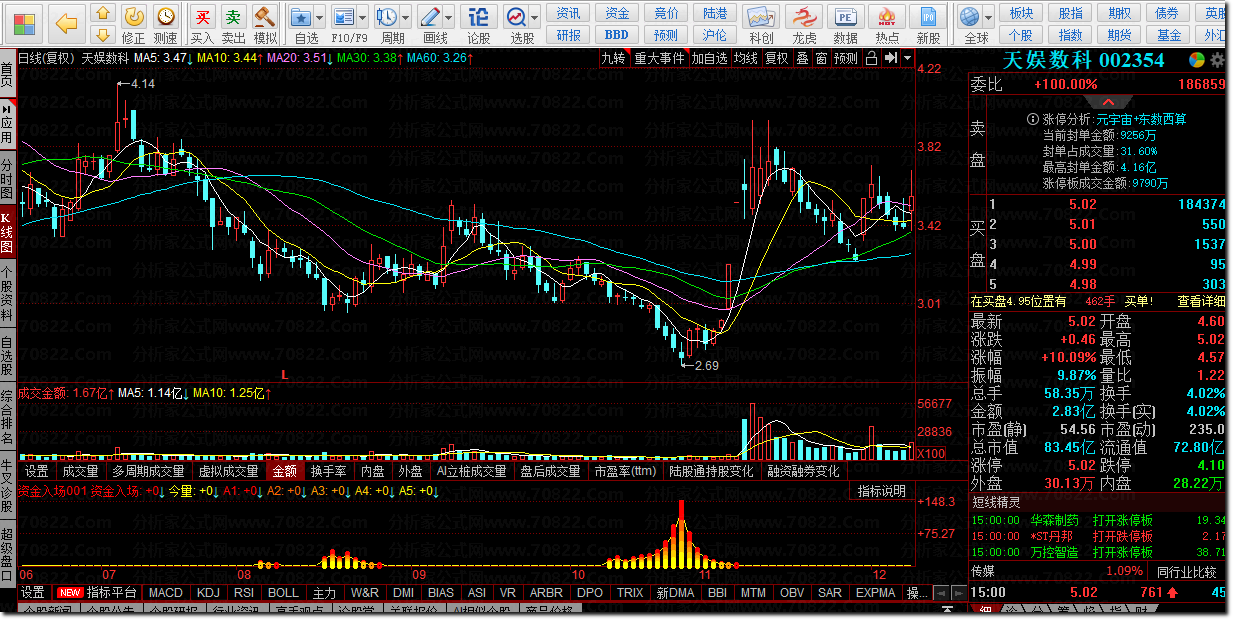Click the down arrow navigation icon

(x=102, y=37)
